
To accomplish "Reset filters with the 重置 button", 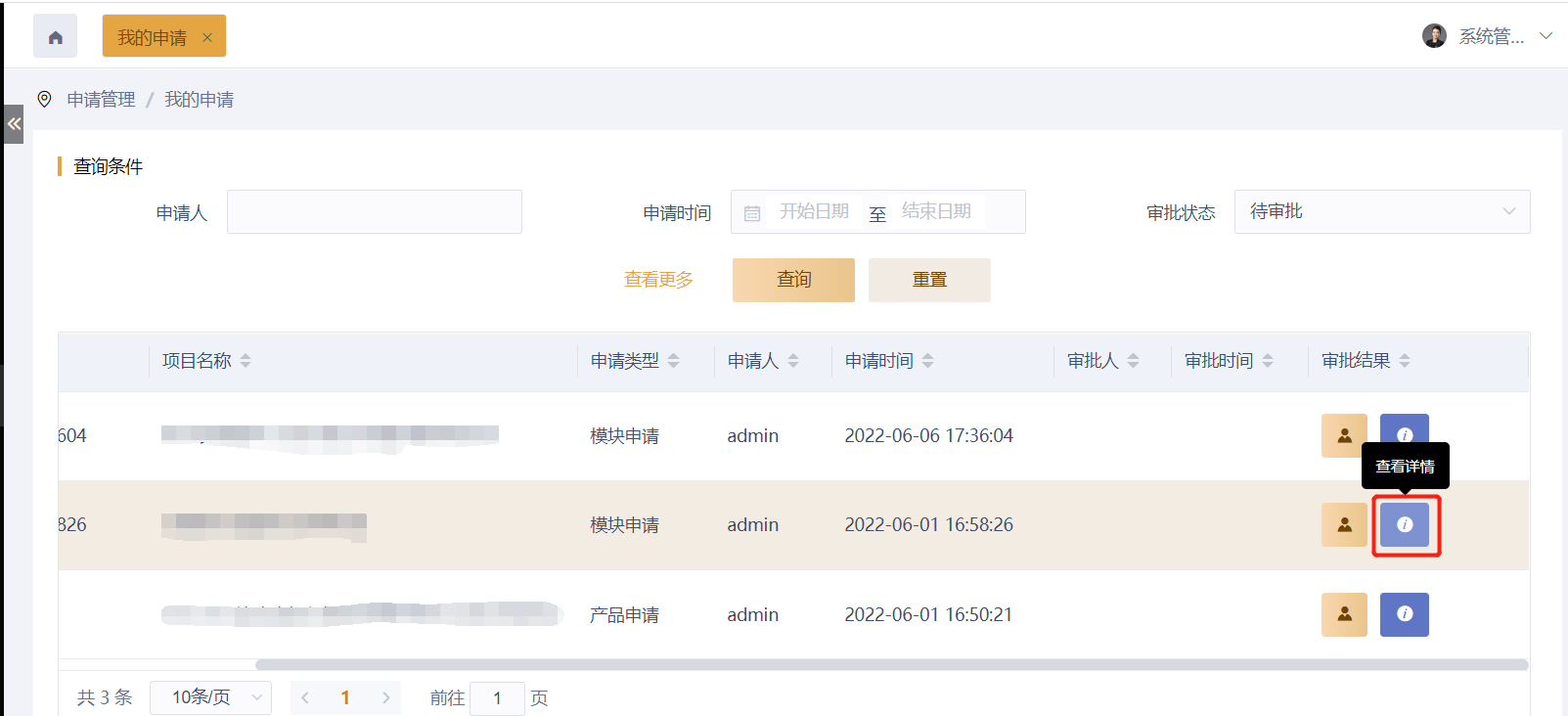I will click(929, 280).
